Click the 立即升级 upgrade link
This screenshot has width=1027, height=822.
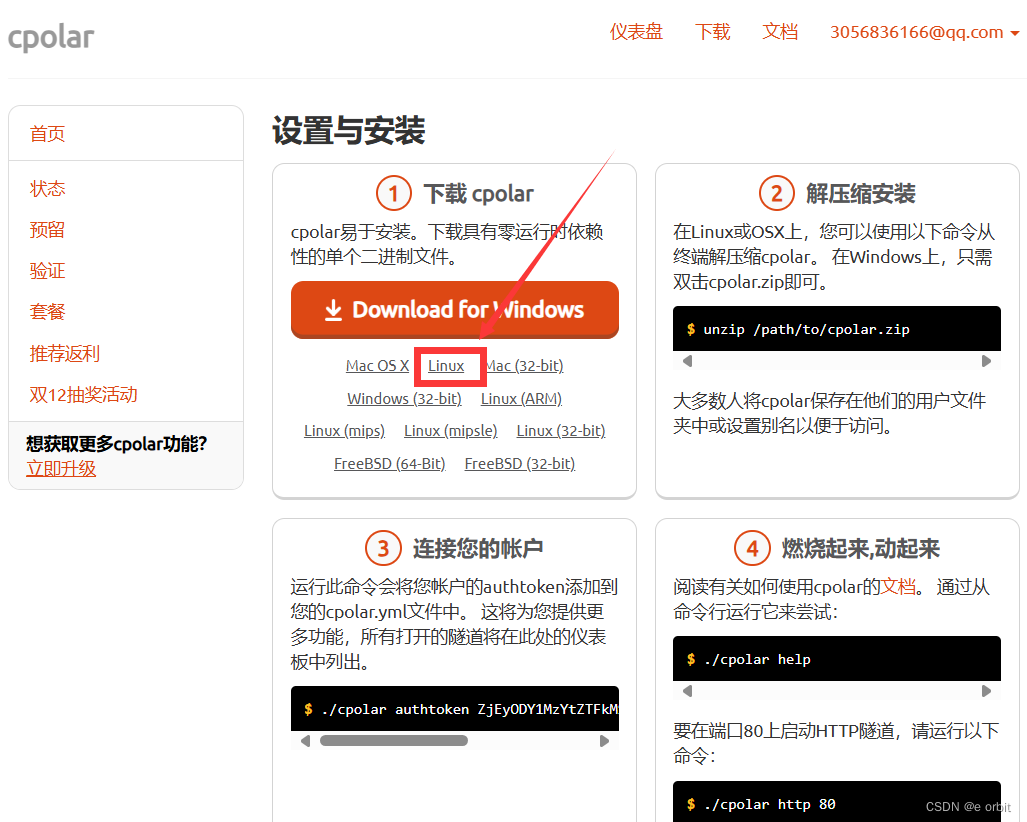tap(61, 468)
